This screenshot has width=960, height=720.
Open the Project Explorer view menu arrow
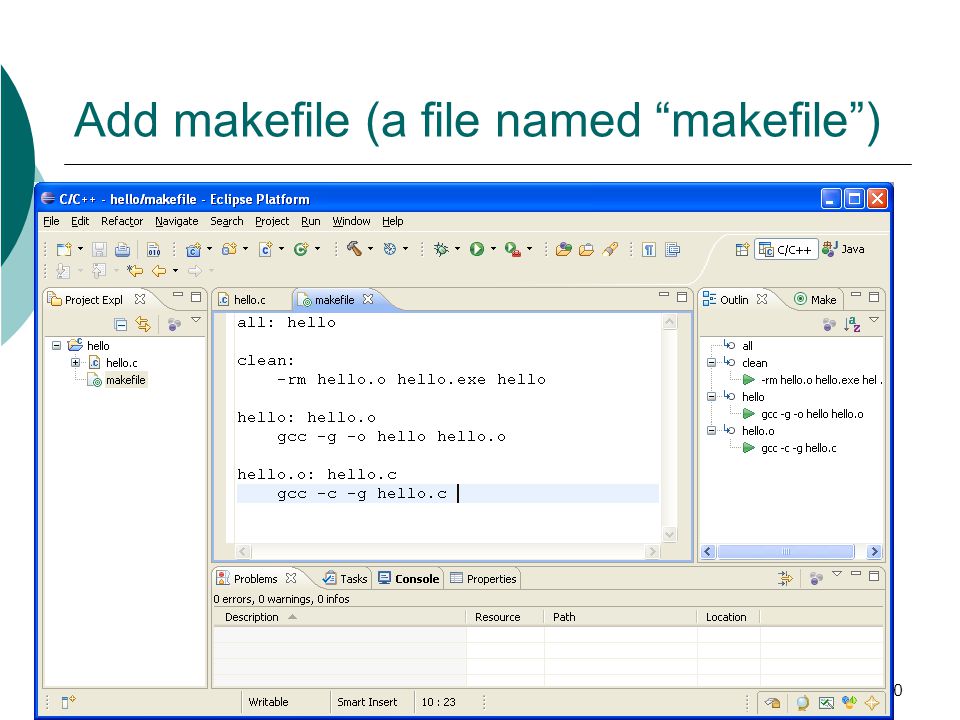coord(196,320)
